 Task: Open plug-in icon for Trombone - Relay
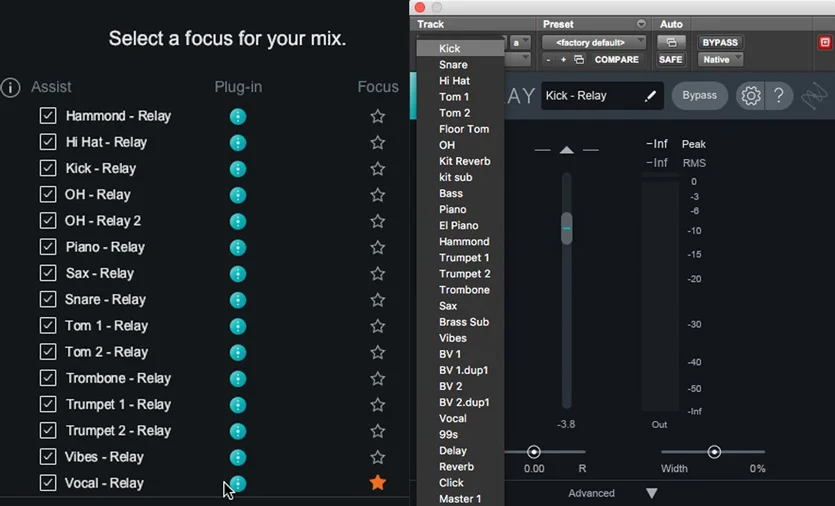pos(238,378)
